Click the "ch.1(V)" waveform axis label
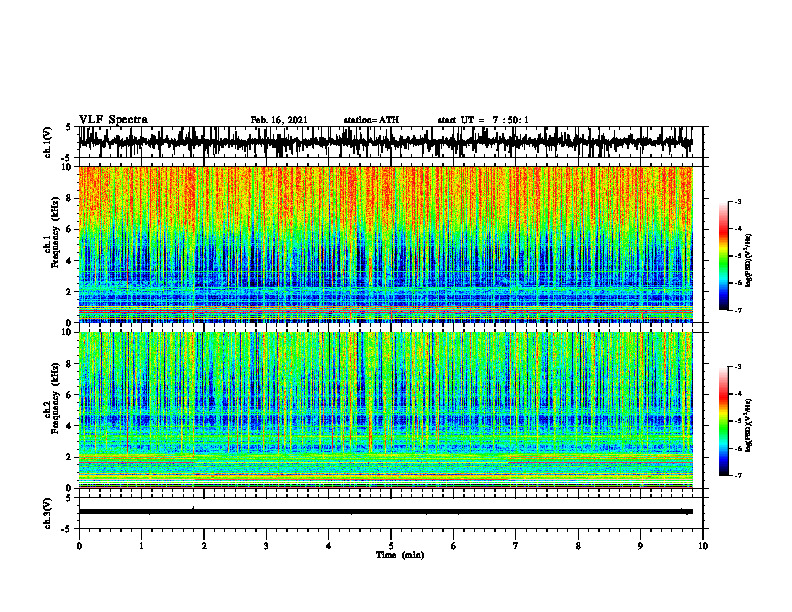Viewport: 792px width, 612px height. (x=48, y=142)
